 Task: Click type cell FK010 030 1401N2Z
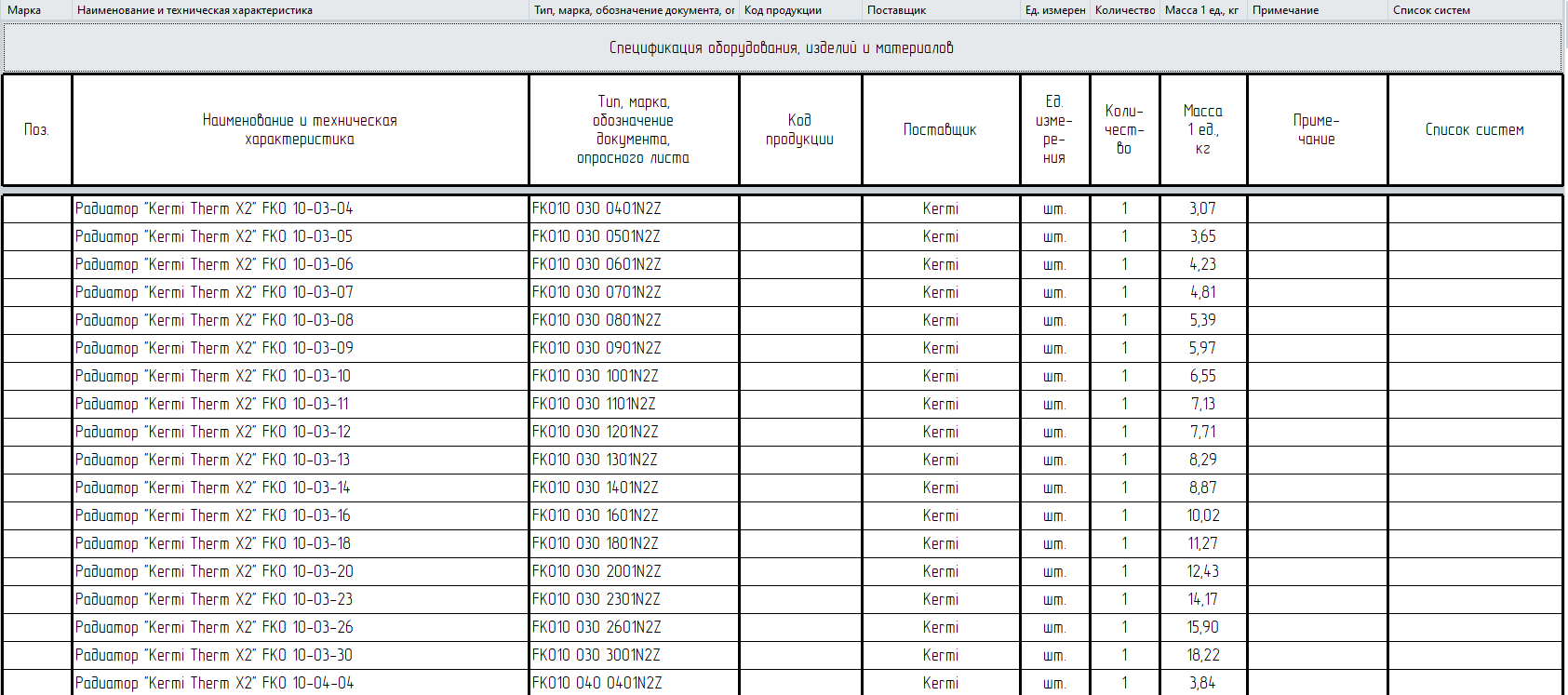635,488
